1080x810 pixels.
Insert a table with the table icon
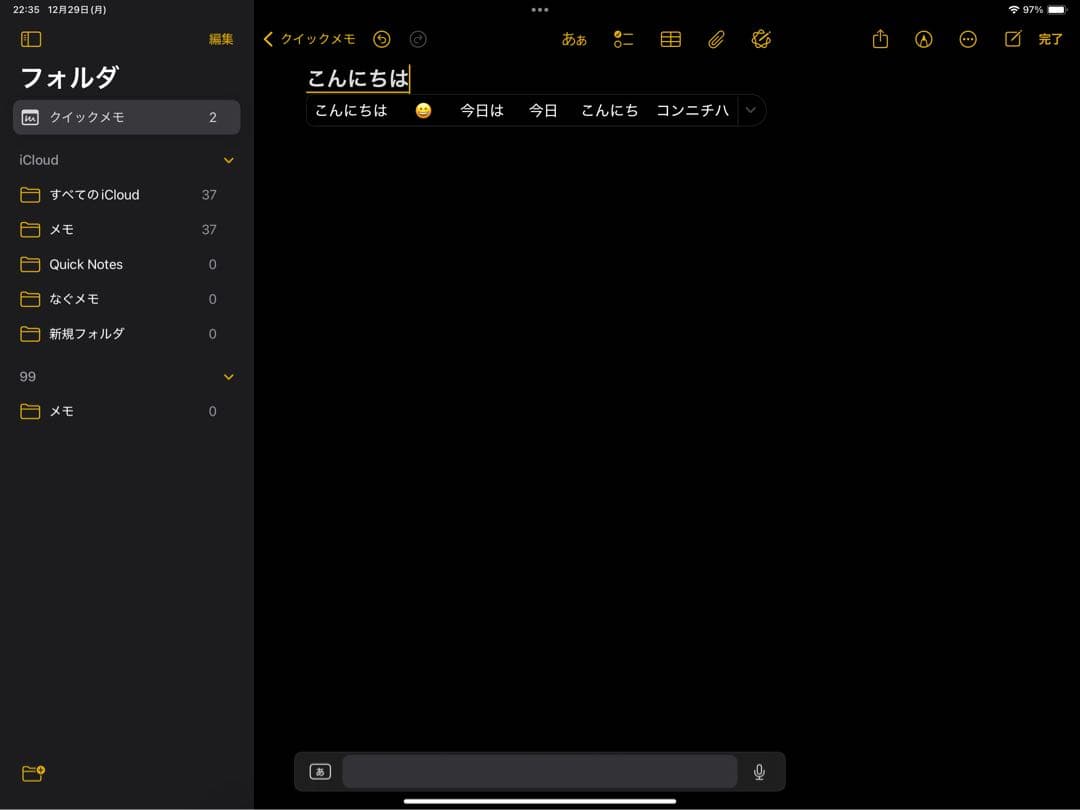(x=671, y=39)
